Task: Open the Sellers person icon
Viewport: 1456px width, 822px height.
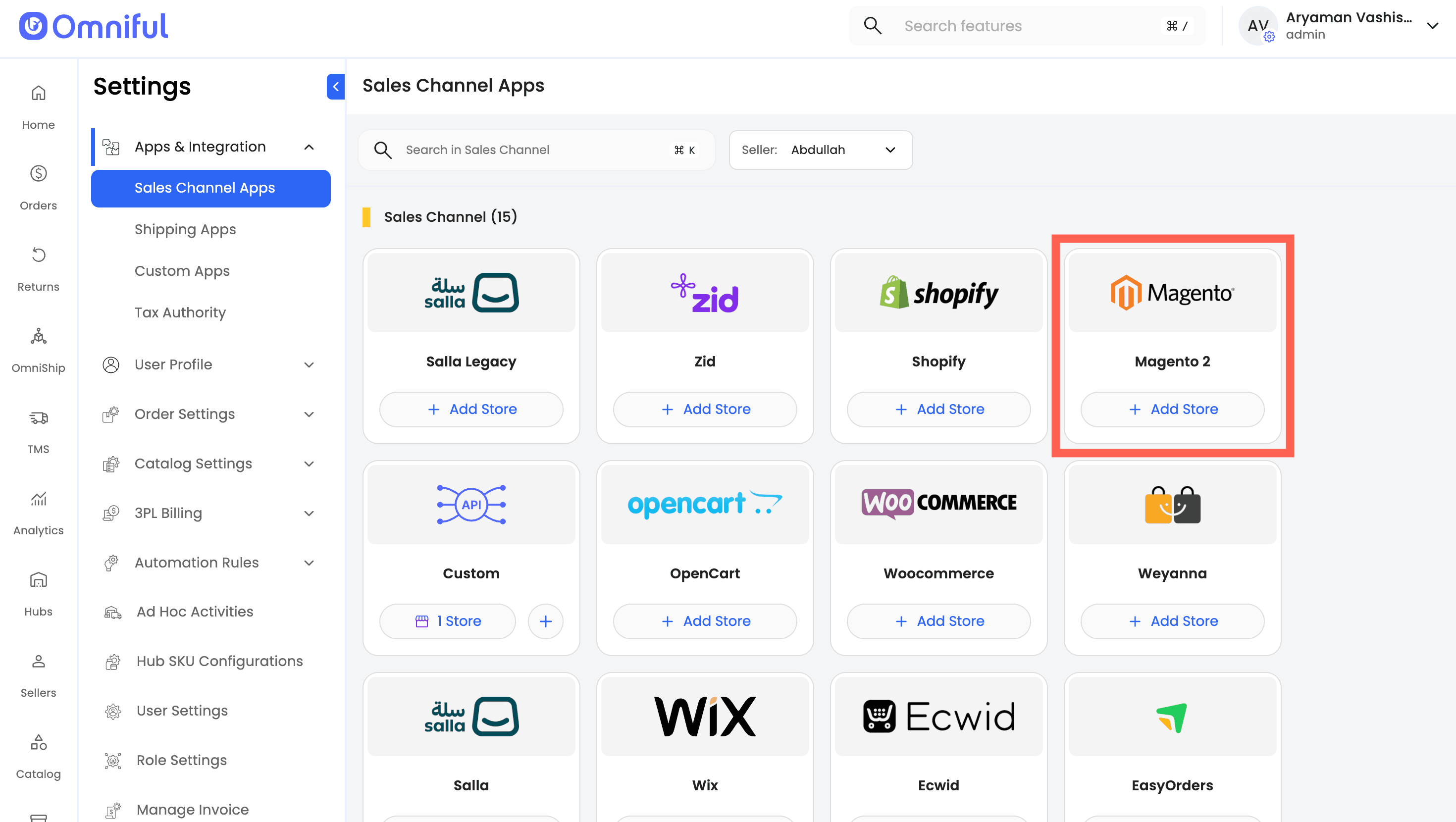Action: pyautogui.click(x=38, y=661)
